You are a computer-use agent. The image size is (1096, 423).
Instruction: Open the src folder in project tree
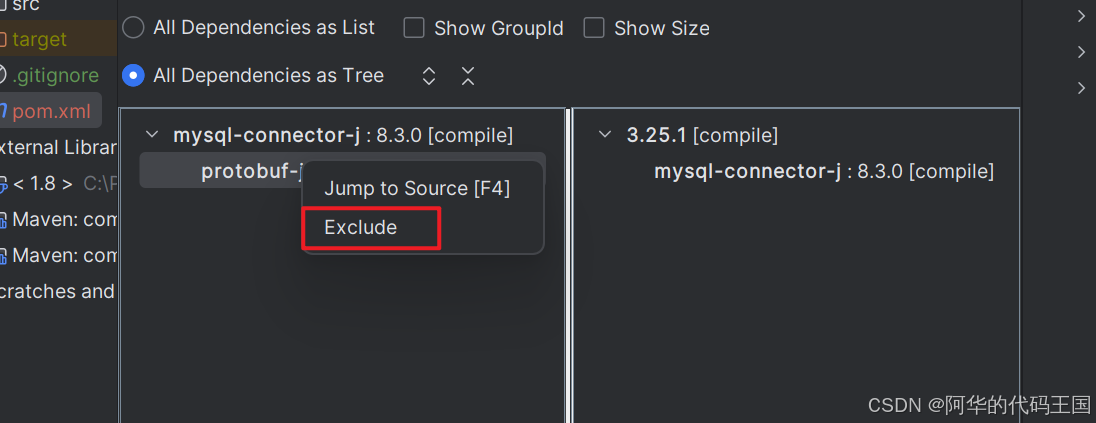point(25,6)
